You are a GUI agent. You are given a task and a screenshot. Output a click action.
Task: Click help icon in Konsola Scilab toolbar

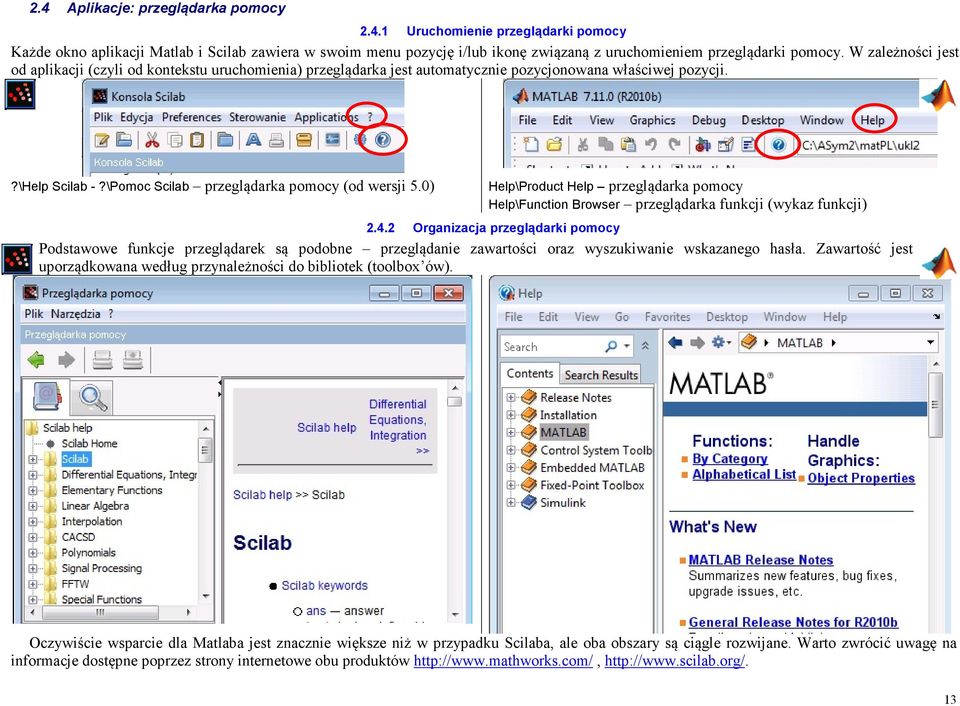383,140
